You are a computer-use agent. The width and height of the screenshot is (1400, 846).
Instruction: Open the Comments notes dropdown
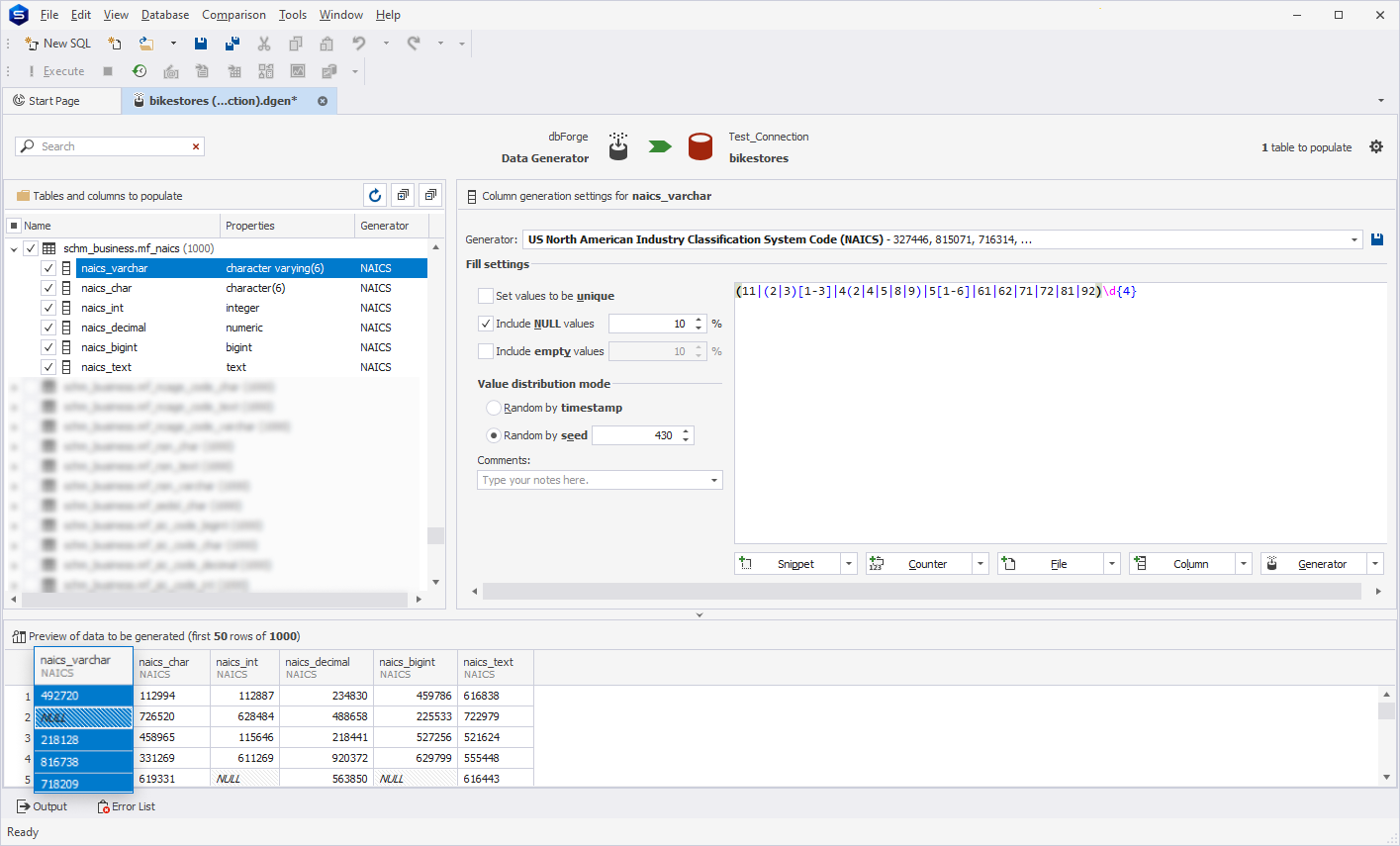(x=714, y=480)
